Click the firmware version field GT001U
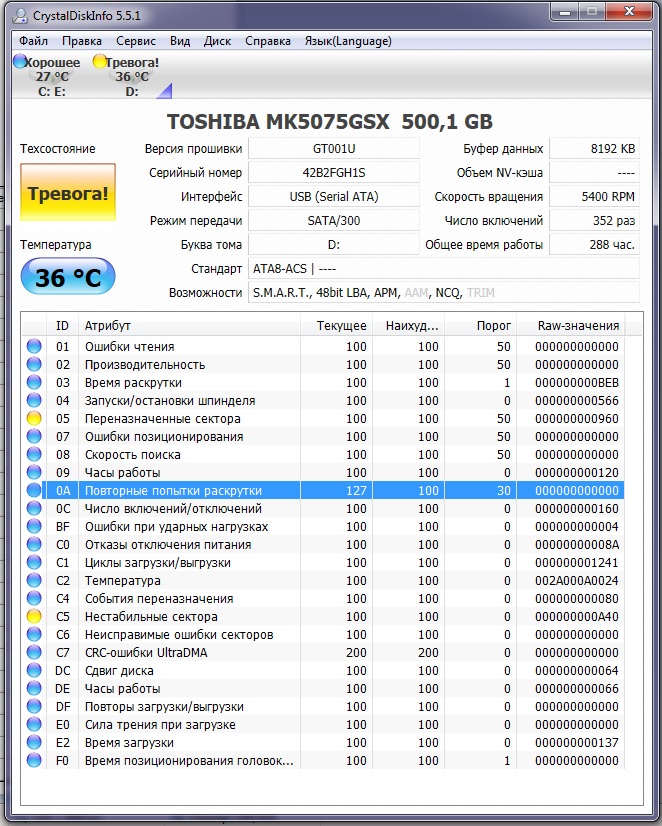662x826 pixels. tap(333, 148)
